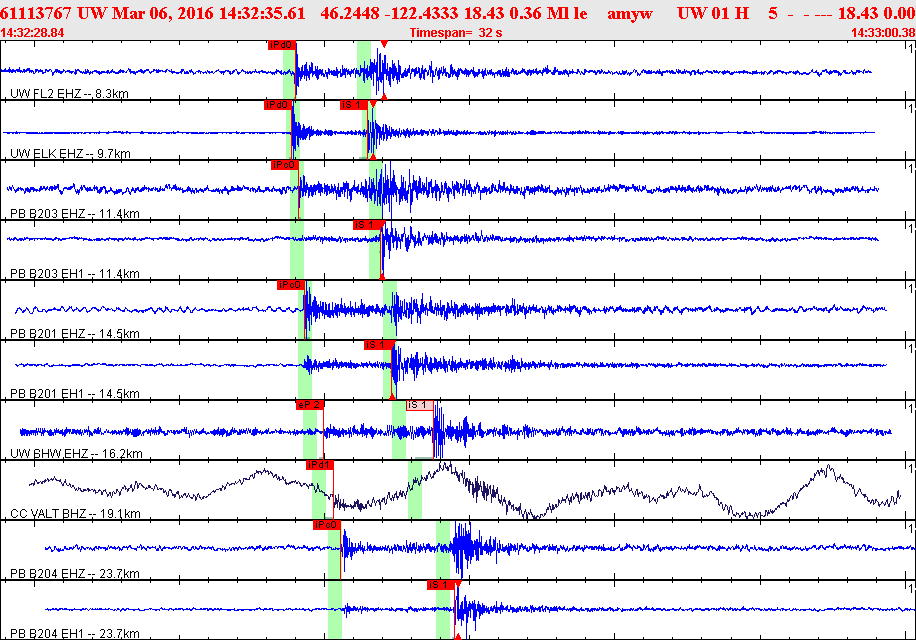Select the iPc0 pick flag on B203 EHZ
This screenshot has width=916, height=640.
tap(285, 165)
